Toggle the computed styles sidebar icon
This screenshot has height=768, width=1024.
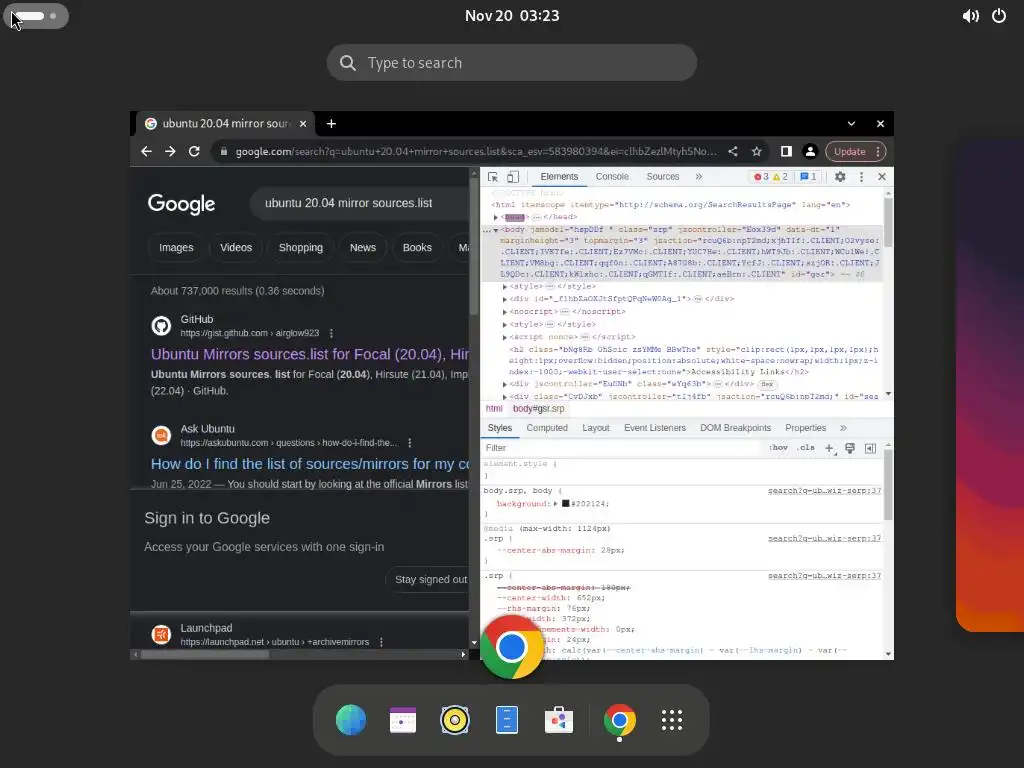tap(871, 448)
